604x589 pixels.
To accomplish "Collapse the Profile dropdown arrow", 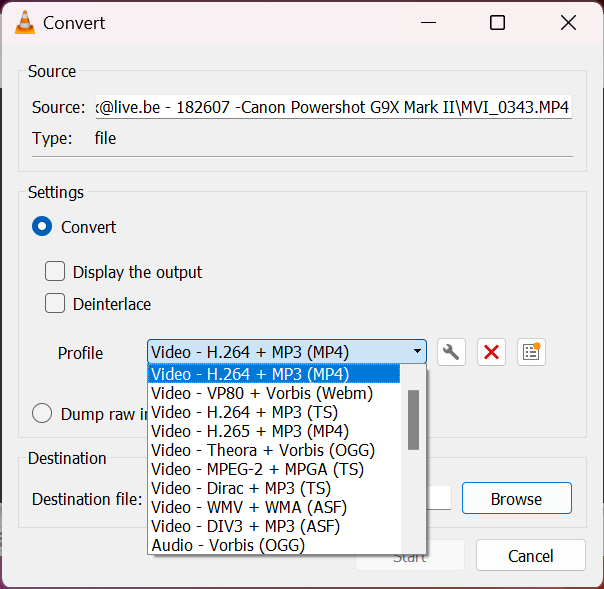I will (417, 351).
